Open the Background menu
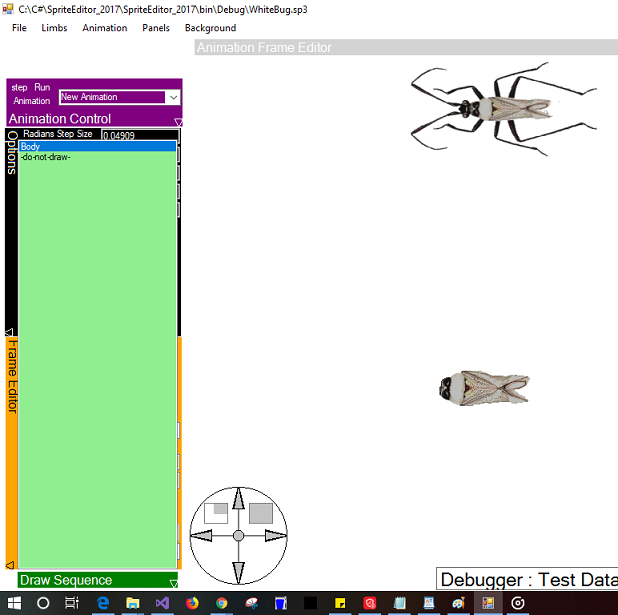618x615 pixels. (x=210, y=28)
